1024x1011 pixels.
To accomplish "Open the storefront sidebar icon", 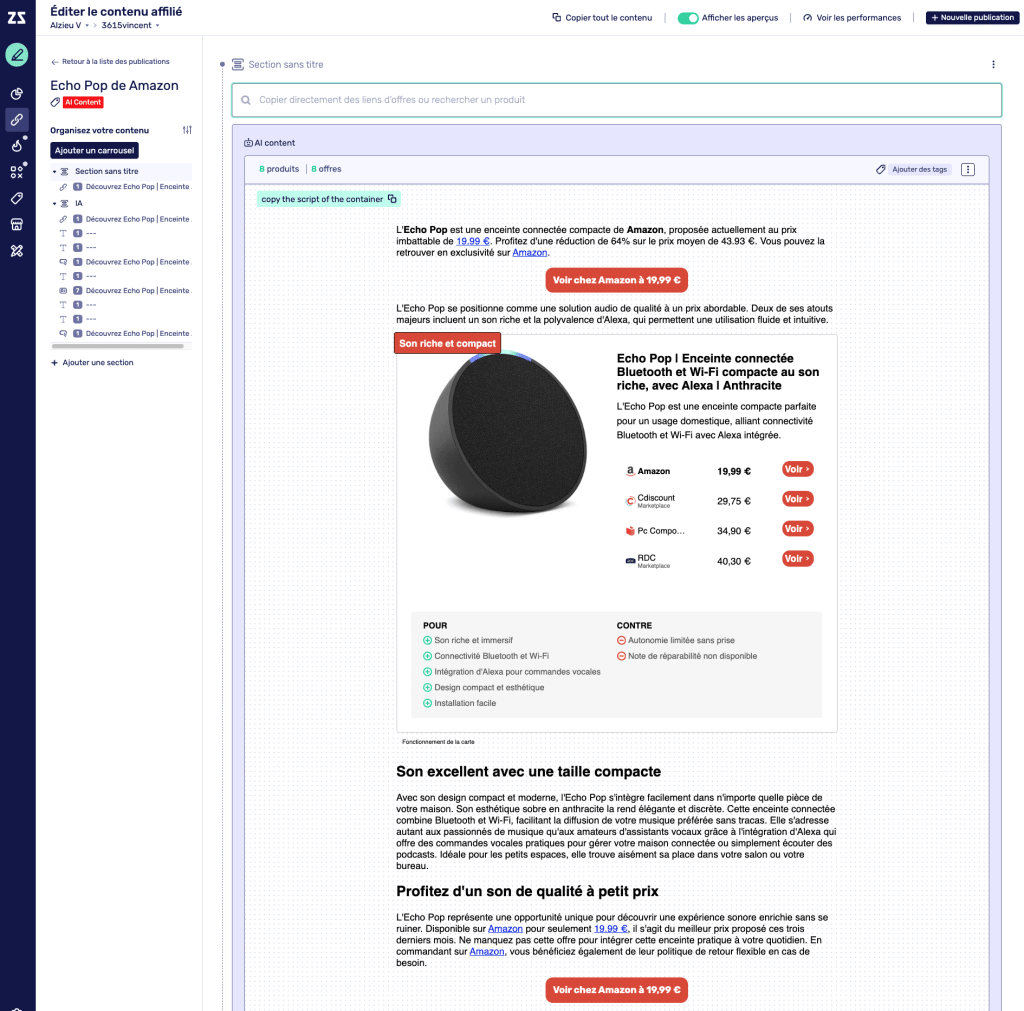I will click(x=17, y=225).
